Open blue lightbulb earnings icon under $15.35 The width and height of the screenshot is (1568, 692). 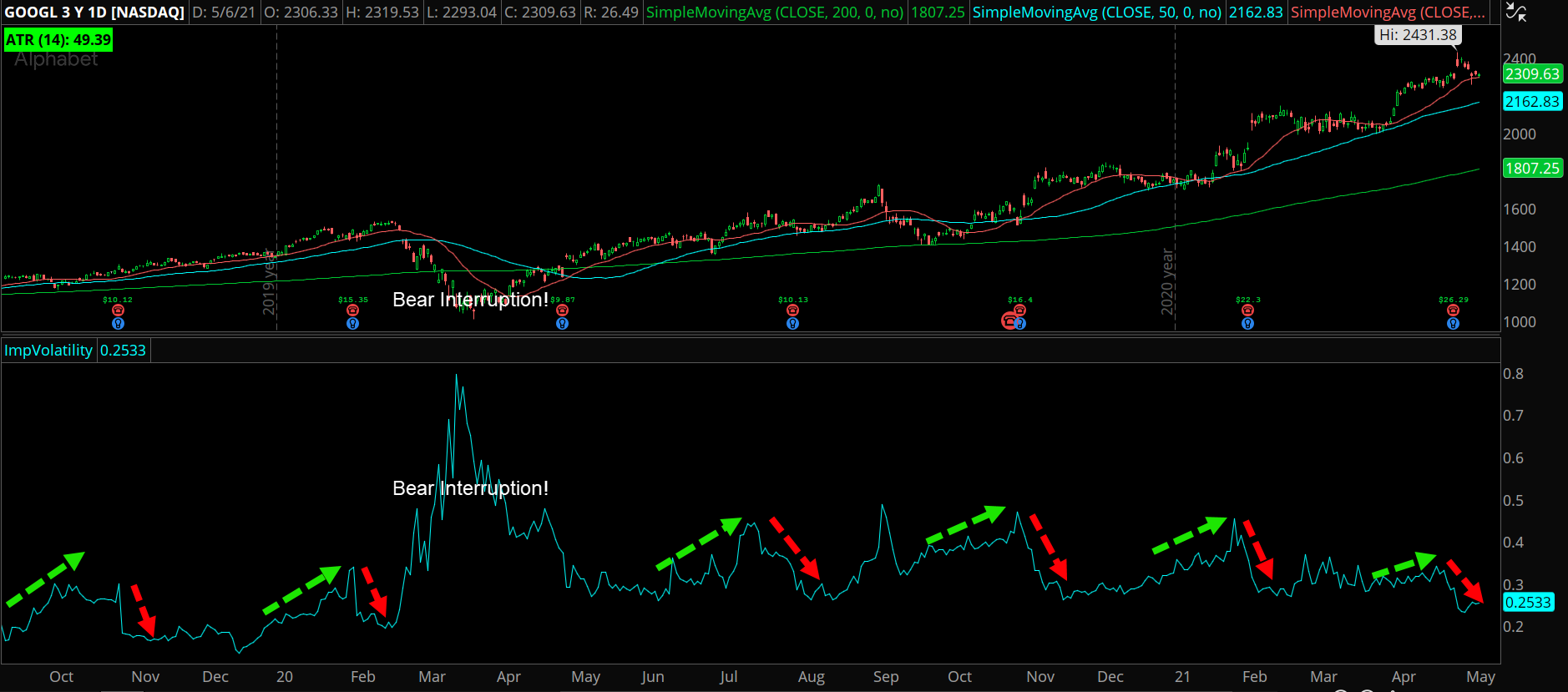pyautogui.click(x=352, y=323)
